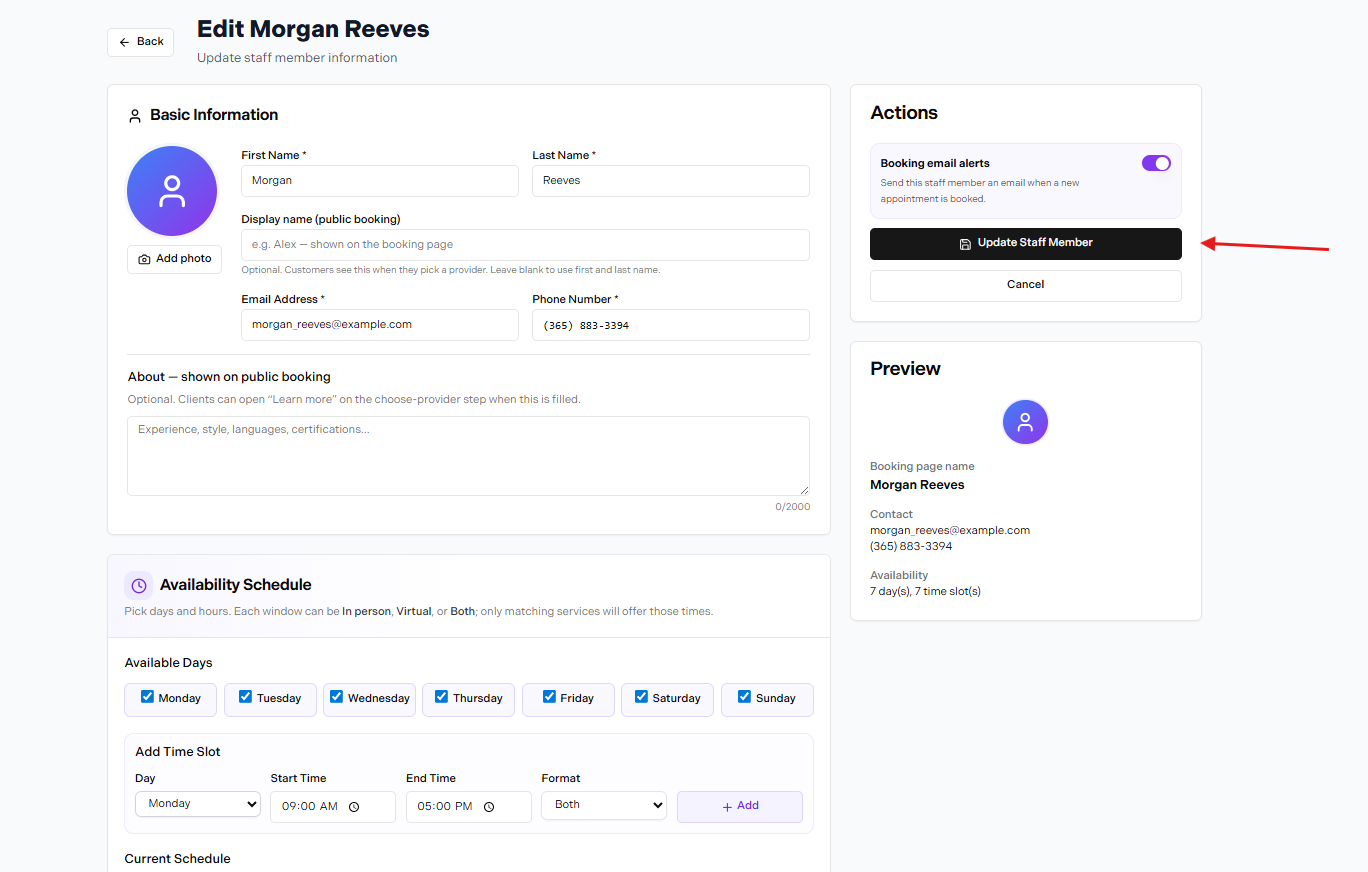1368x872 pixels.
Task: Click the 'Edit Morgan Reeves' heading
Action: pyautogui.click(x=313, y=29)
